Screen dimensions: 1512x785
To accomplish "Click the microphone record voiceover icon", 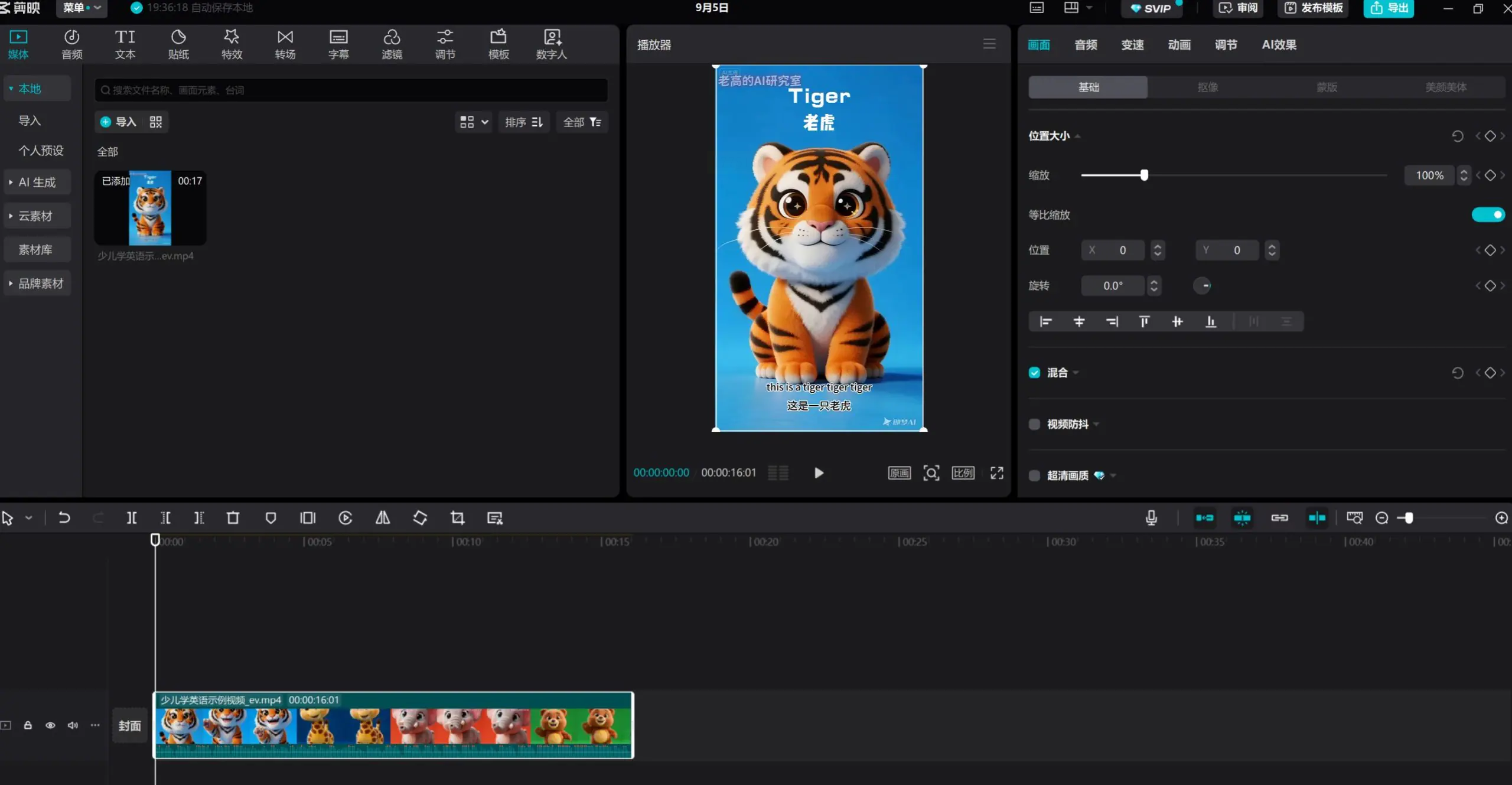I will 1151,518.
